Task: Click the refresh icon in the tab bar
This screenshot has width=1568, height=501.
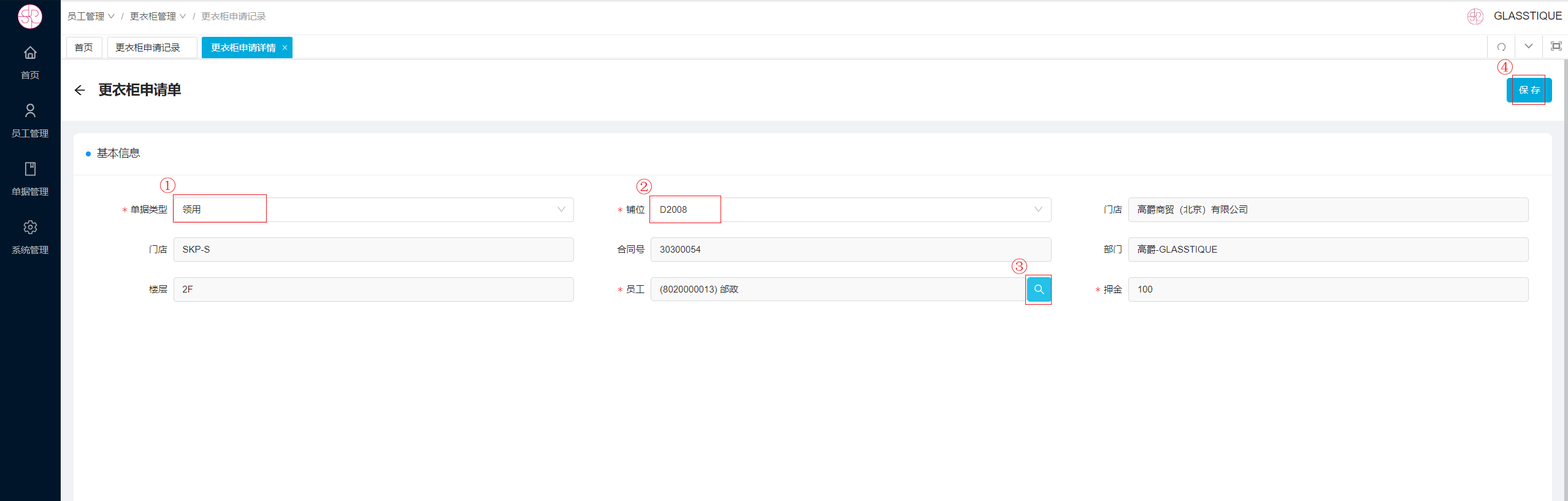Action: (x=1501, y=47)
